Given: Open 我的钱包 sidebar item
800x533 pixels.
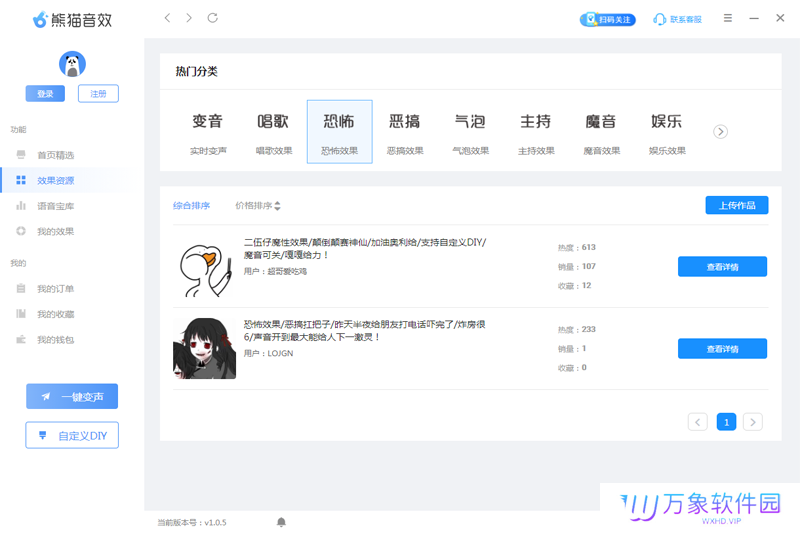Looking at the screenshot, I should (x=56, y=340).
